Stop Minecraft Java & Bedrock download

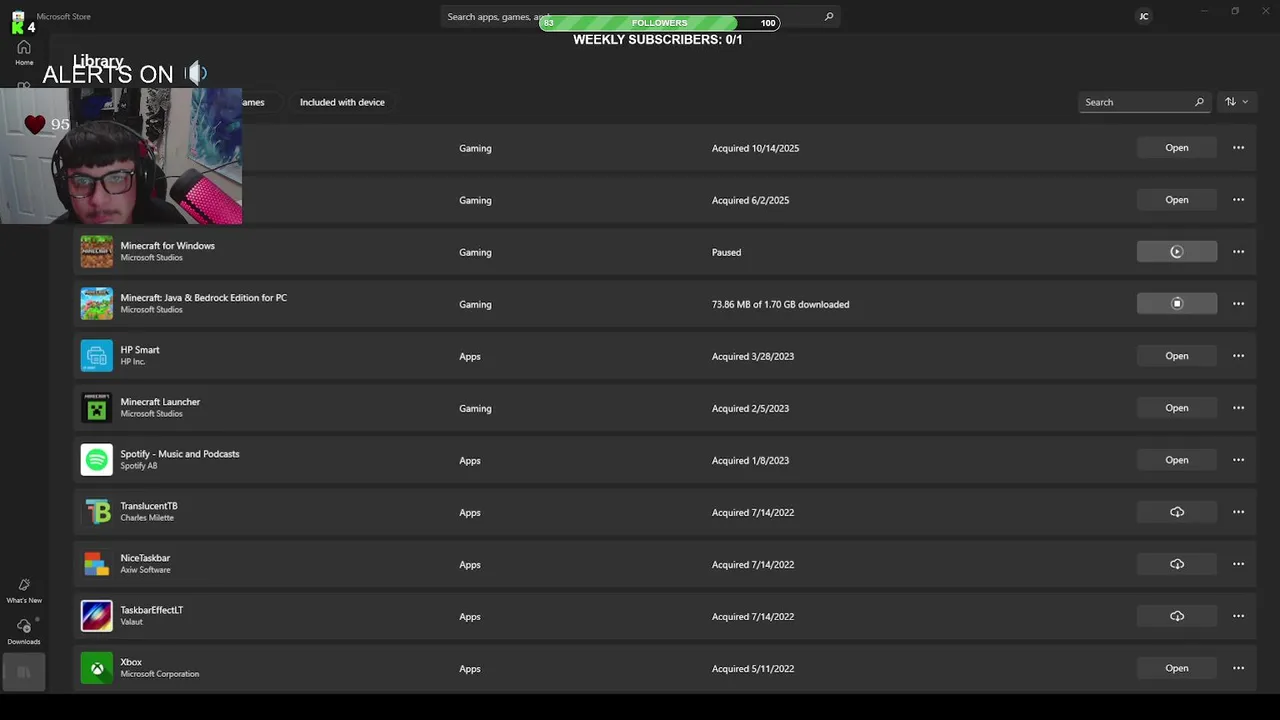tap(1177, 304)
